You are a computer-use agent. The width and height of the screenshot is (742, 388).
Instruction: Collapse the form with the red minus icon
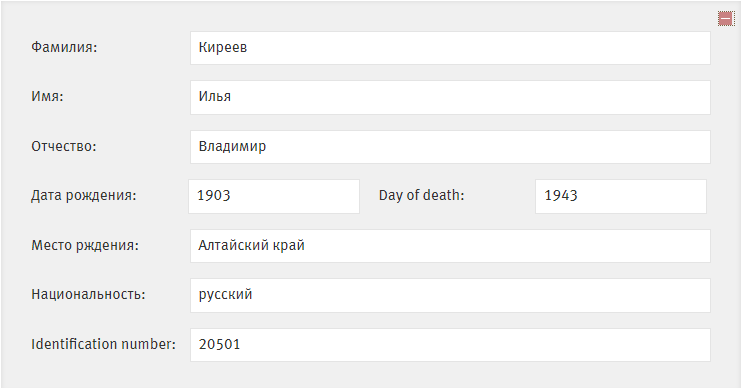click(x=726, y=18)
